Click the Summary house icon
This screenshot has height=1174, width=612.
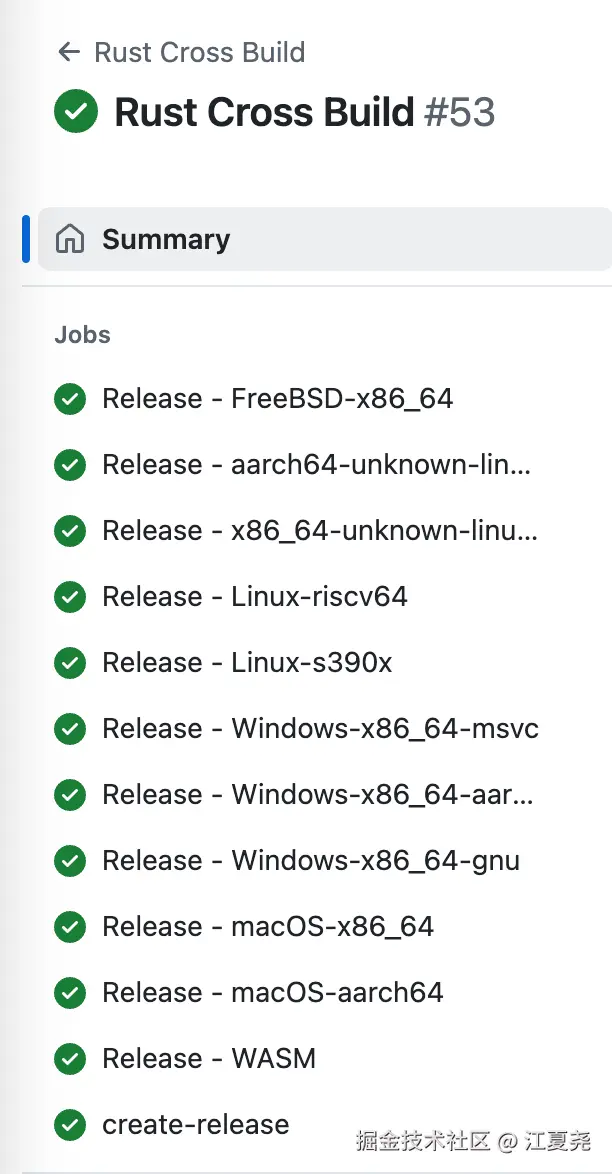point(70,239)
